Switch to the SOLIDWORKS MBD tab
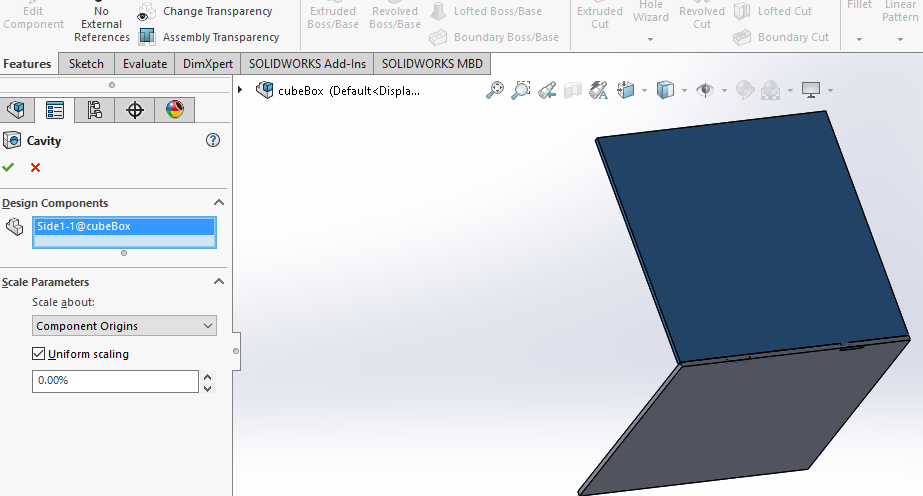Viewport: 923px width, 496px height. pyautogui.click(x=432, y=64)
